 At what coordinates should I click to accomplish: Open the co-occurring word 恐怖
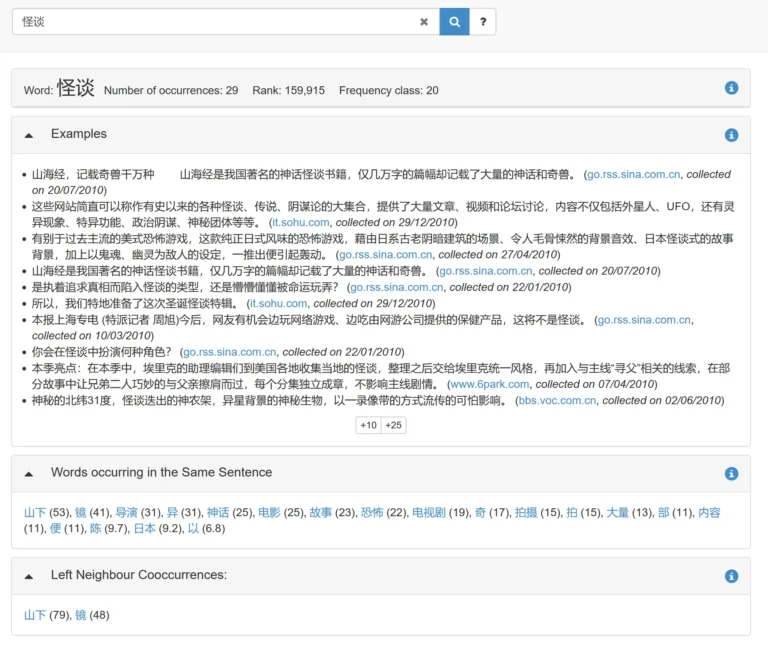(x=371, y=512)
